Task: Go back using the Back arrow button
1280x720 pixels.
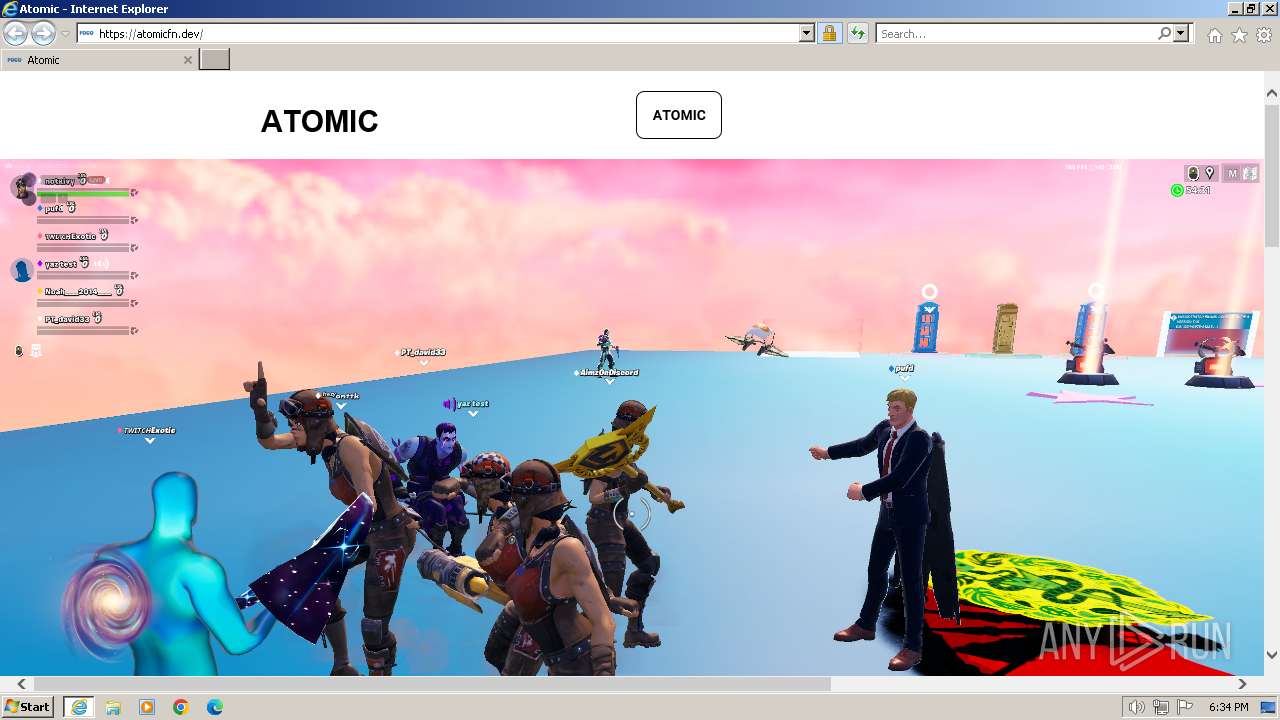Action: pos(16,34)
